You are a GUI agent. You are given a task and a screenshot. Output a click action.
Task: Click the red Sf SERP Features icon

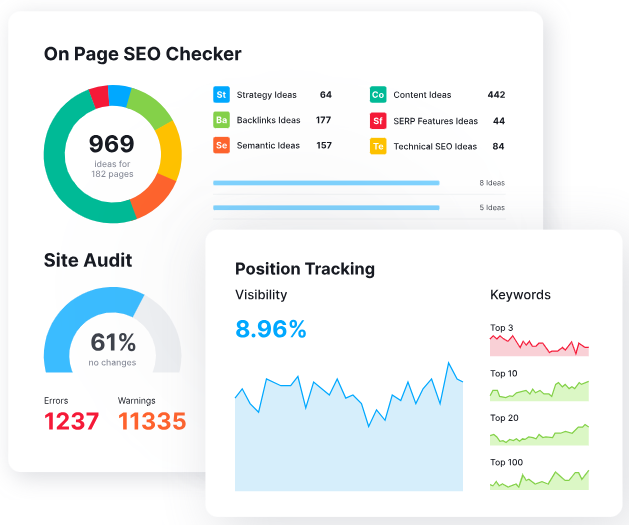click(x=378, y=121)
